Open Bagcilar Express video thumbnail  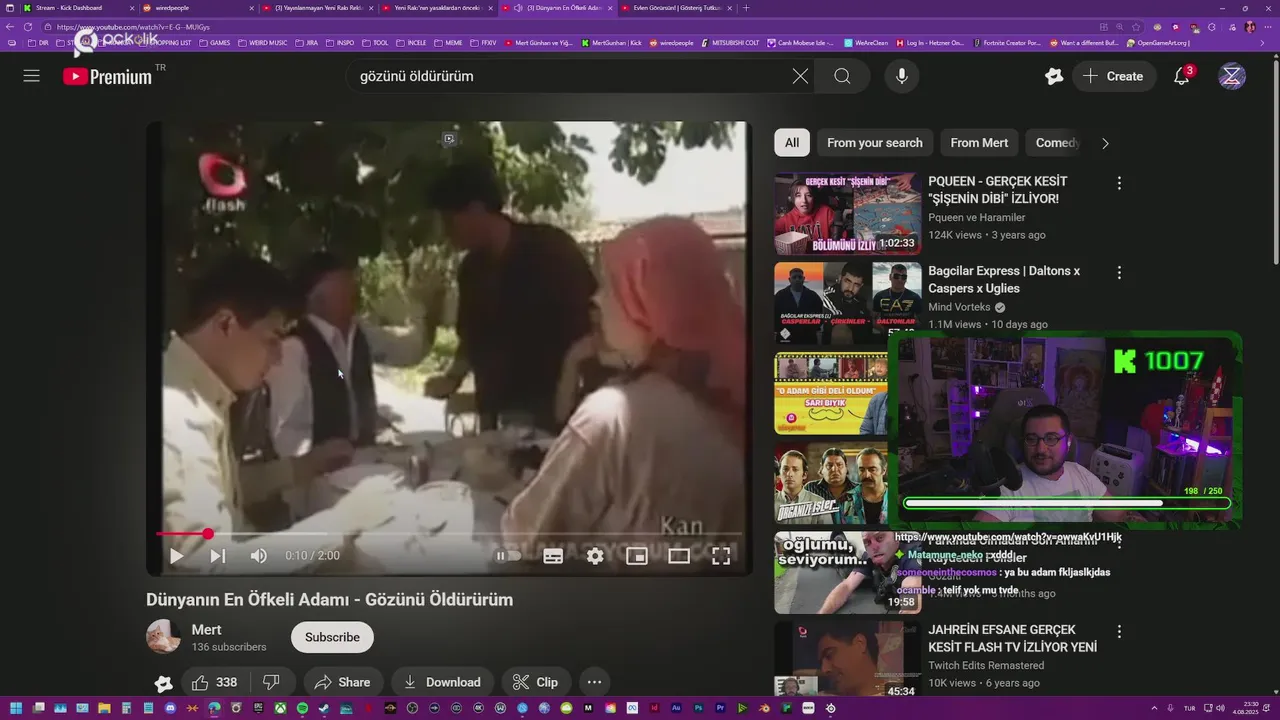point(847,303)
